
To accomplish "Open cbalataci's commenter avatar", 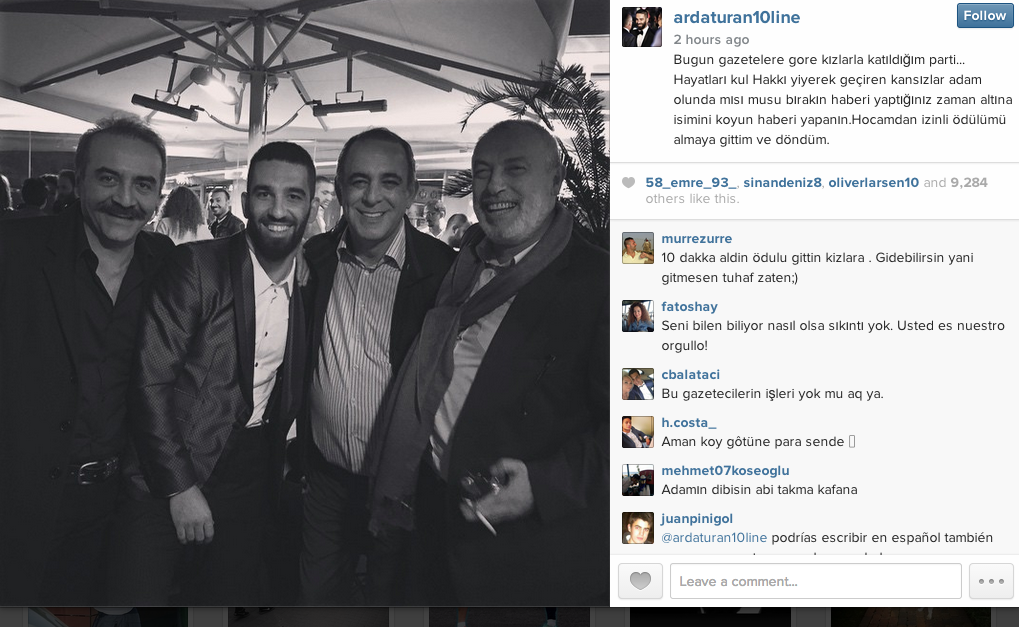I will [638, 383].
